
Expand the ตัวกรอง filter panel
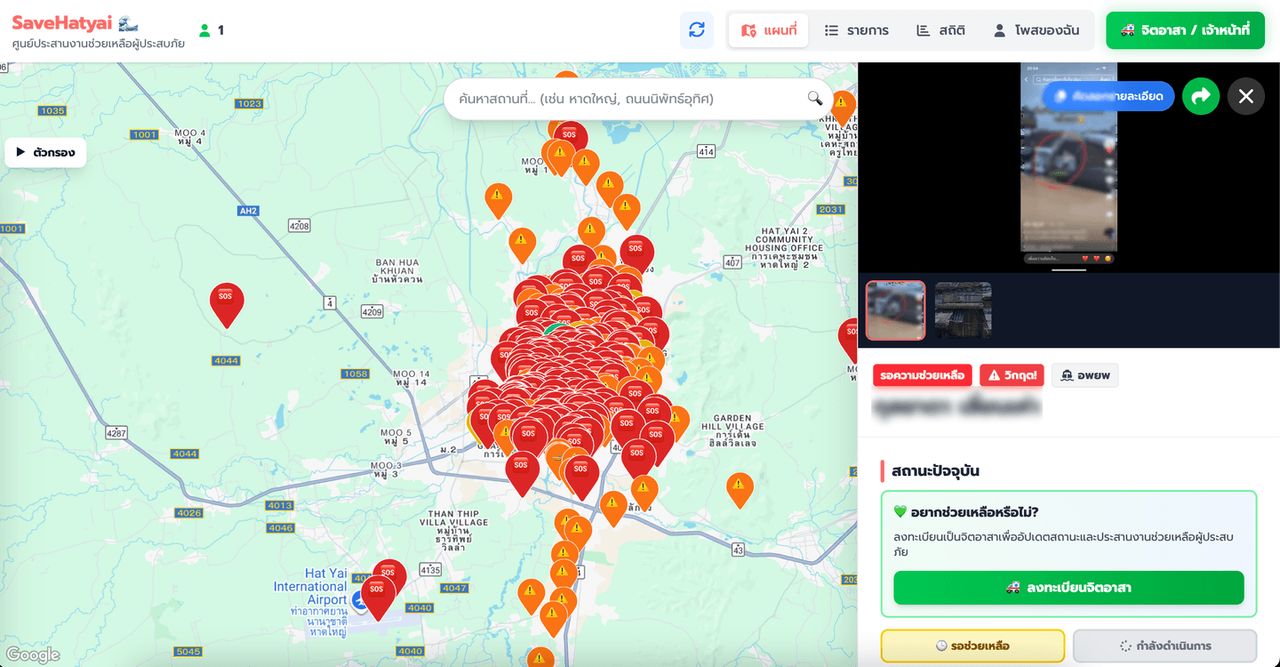[46, 151]
